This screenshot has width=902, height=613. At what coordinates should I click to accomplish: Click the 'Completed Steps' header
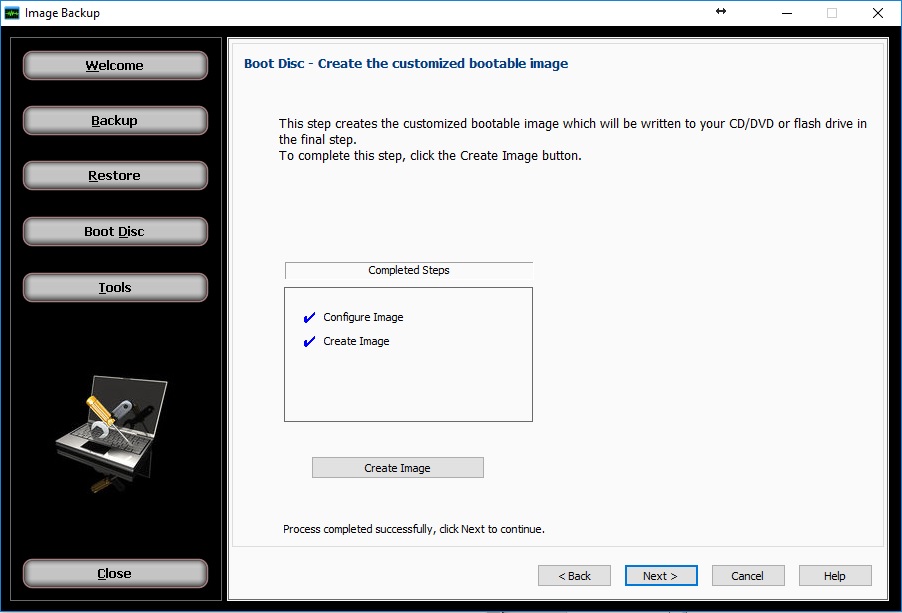pyautogui.click(x=409, y=270)
